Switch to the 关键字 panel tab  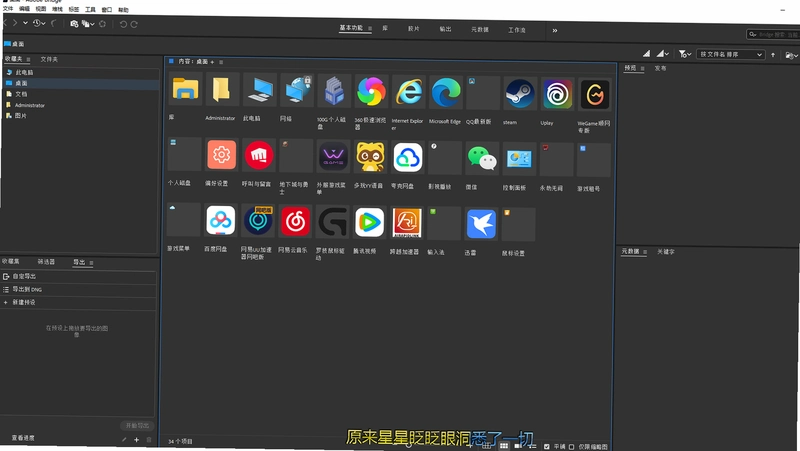pyautogui.click(x=665, y=252)
